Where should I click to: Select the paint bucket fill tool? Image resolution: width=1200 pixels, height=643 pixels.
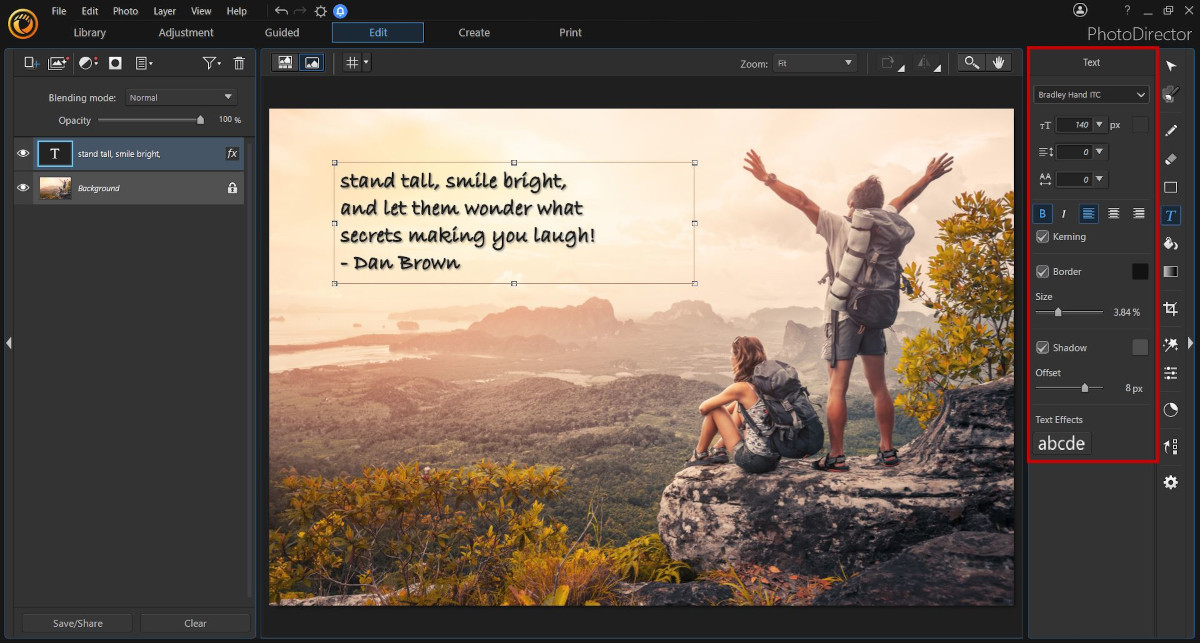(1171, 243)
